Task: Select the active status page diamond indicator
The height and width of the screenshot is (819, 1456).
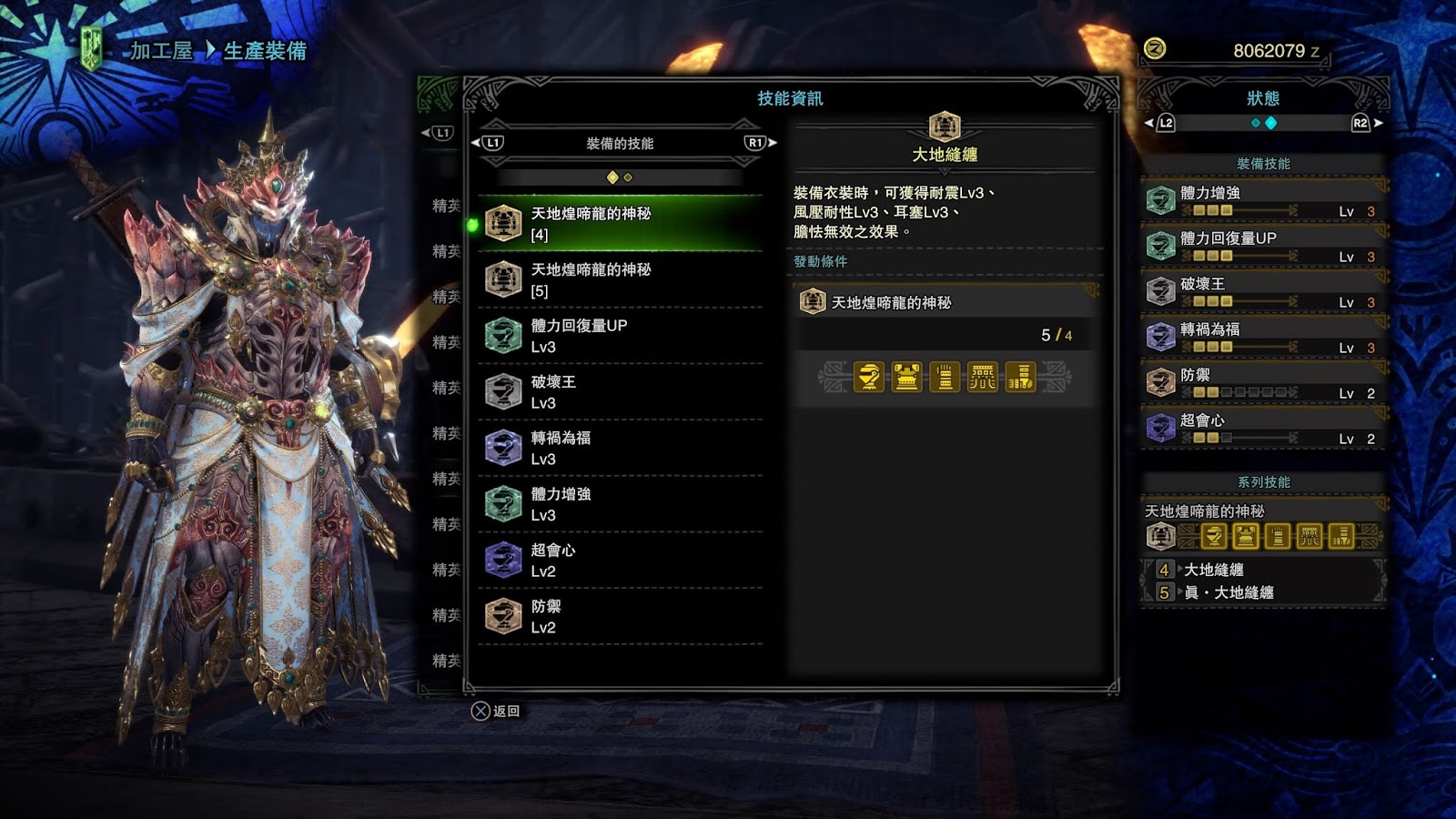Action: pyautogui.click(x=1271, y=123)
